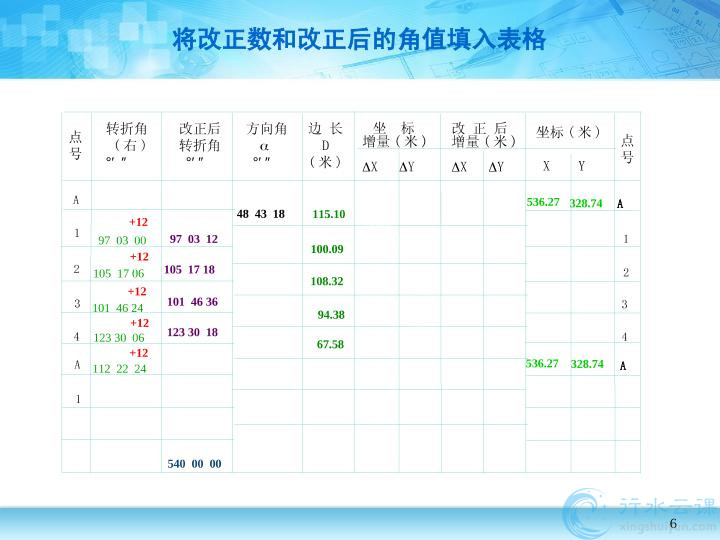Click the 转折角(右) column header
Image resolution: width=720 pixels, height=540 pixels.
coord(125,137)
